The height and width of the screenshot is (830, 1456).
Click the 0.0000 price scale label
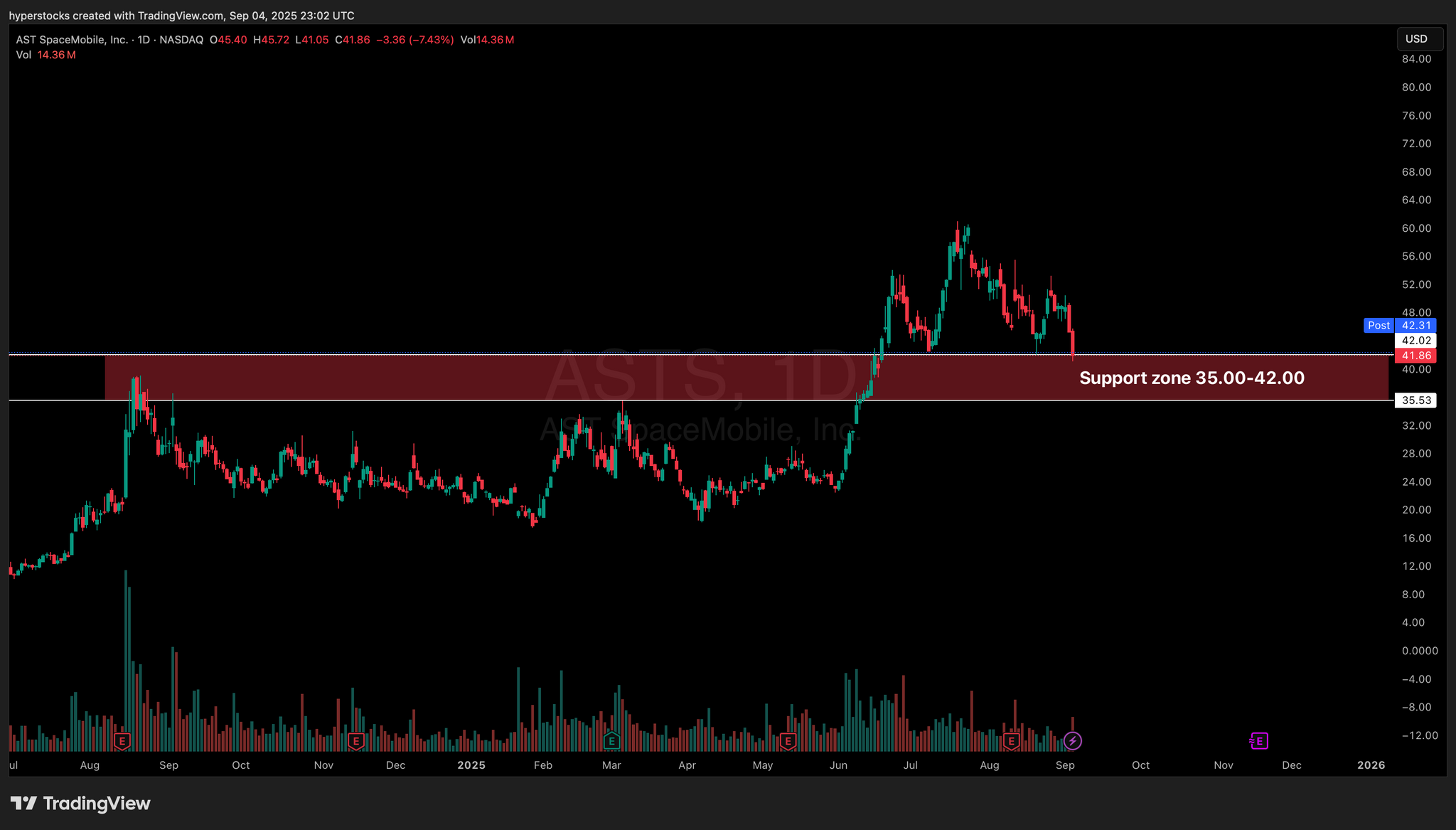1420,651
